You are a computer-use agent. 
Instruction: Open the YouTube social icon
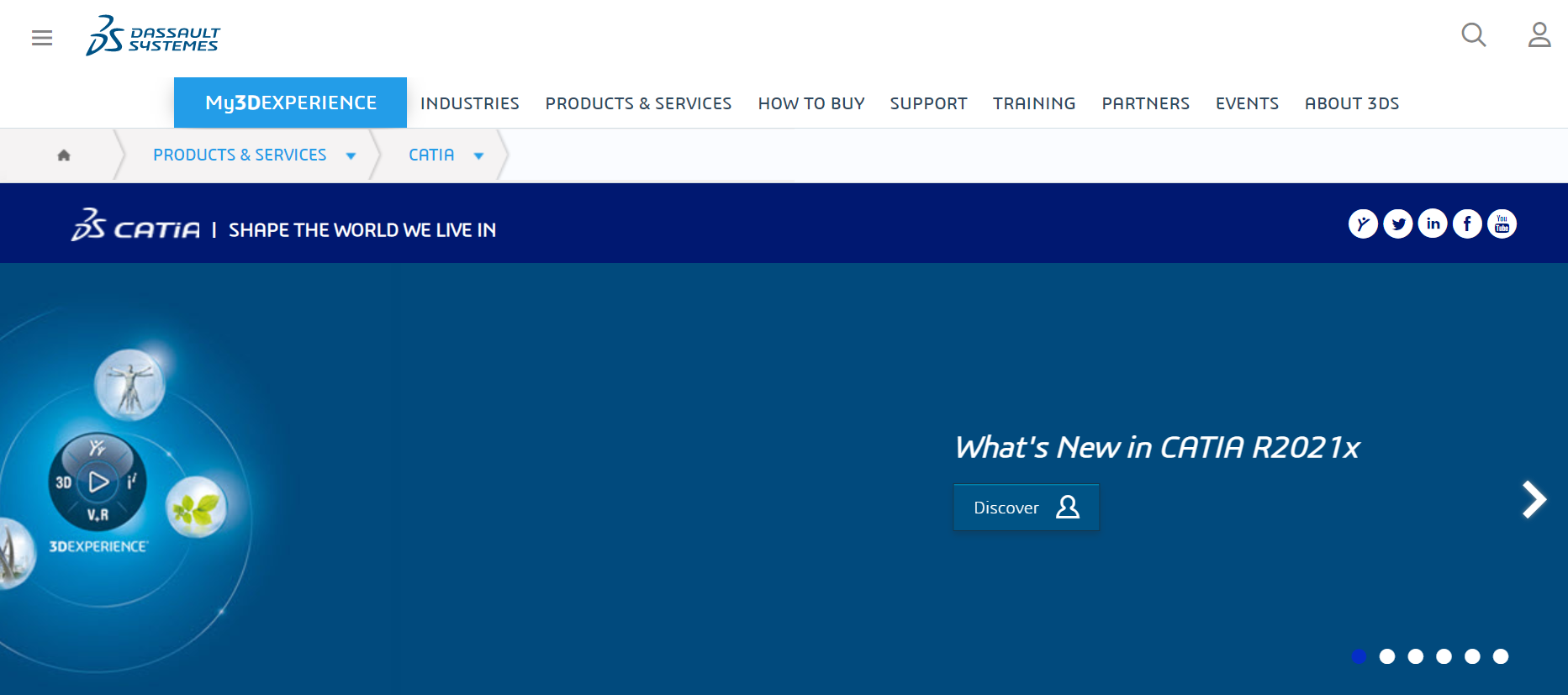(1502, 224)
